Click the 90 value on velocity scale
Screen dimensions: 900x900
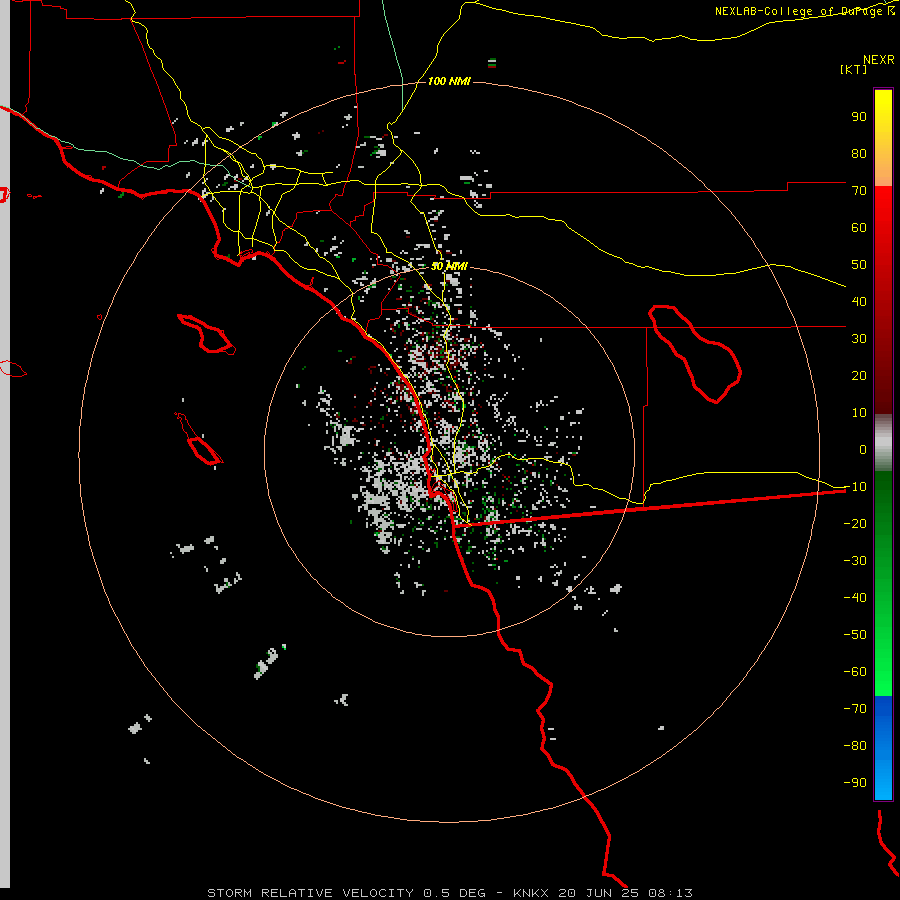[x=859, y=117]
